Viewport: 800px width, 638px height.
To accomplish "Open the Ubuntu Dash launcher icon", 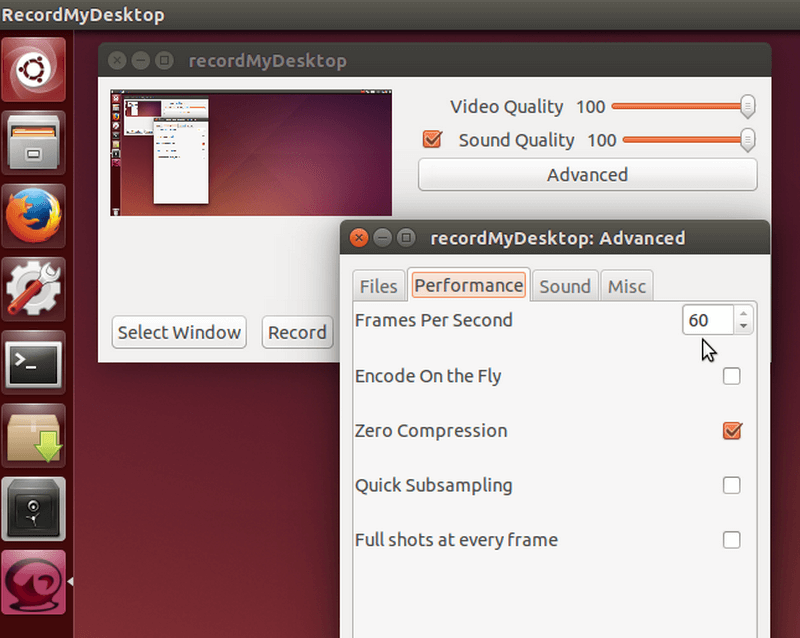I will click(34, 69).
